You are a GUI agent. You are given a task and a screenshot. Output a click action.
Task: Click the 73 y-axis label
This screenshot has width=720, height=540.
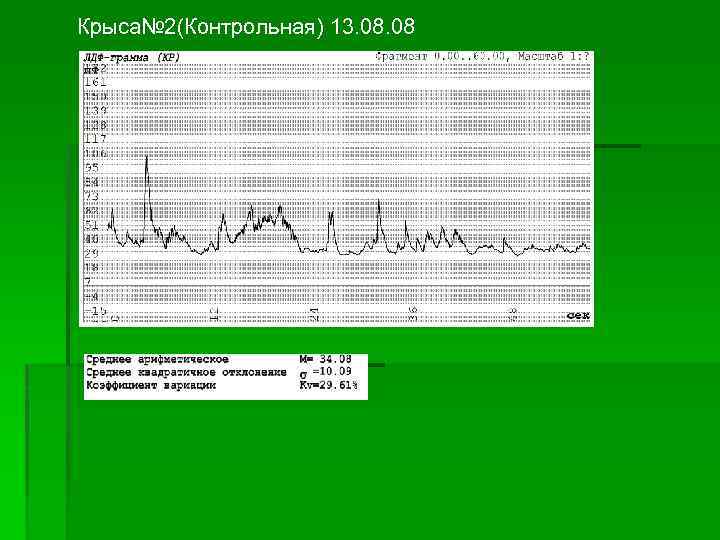92,196
